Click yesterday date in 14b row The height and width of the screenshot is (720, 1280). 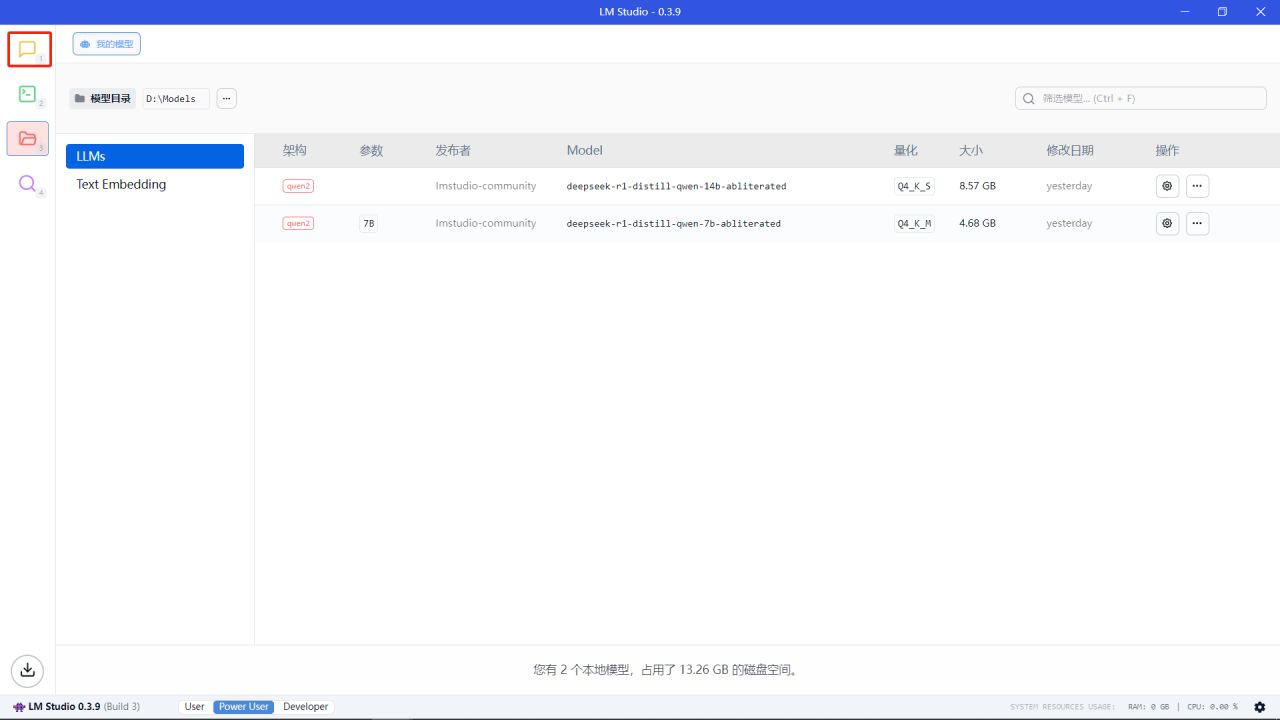point(1069,186)
